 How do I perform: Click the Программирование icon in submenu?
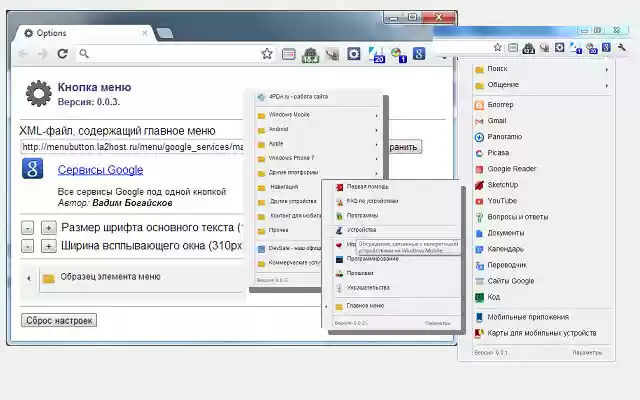coord(339,260)
